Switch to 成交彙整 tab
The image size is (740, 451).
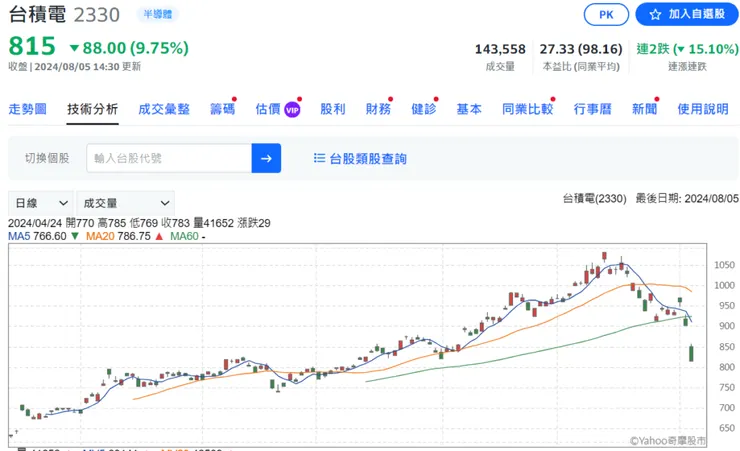[x=164, y=109]
